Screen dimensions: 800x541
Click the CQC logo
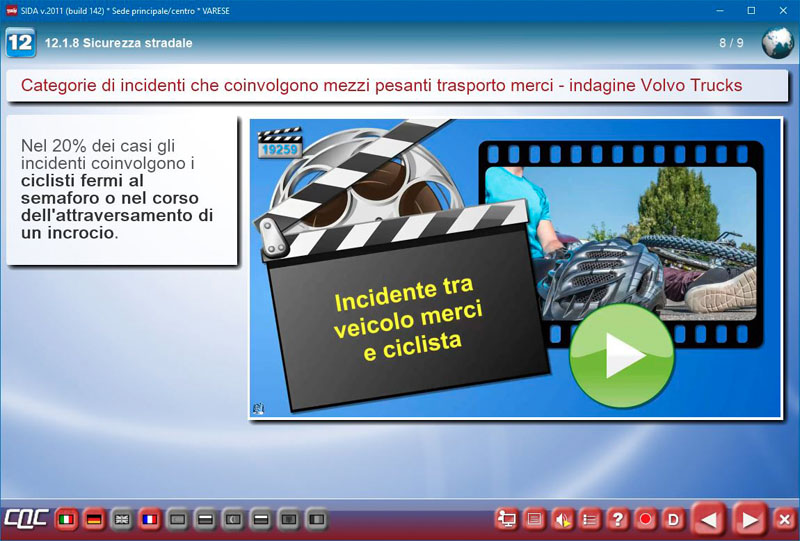click(24, 520)
